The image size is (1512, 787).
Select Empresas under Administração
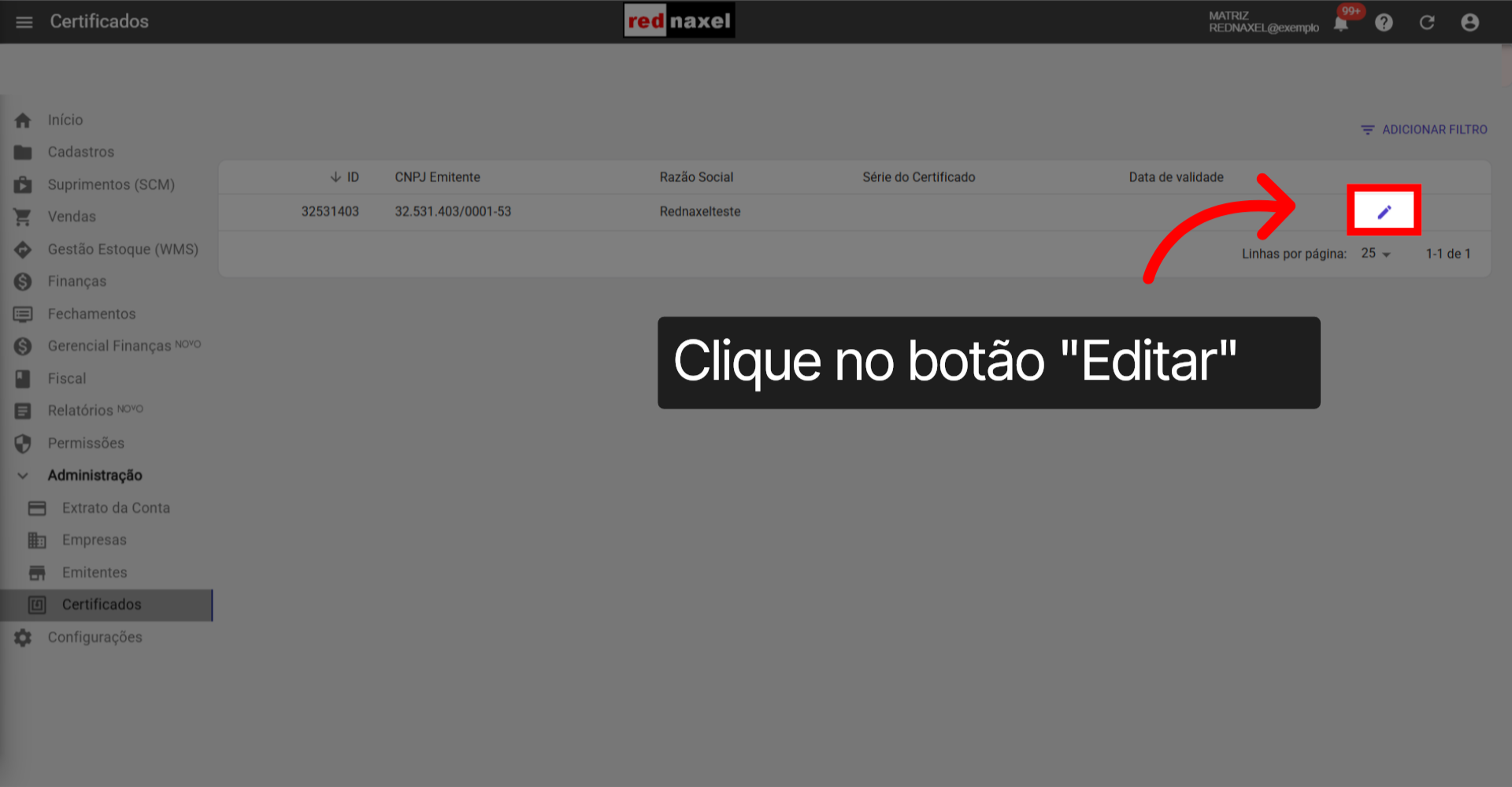click(94, 540)
